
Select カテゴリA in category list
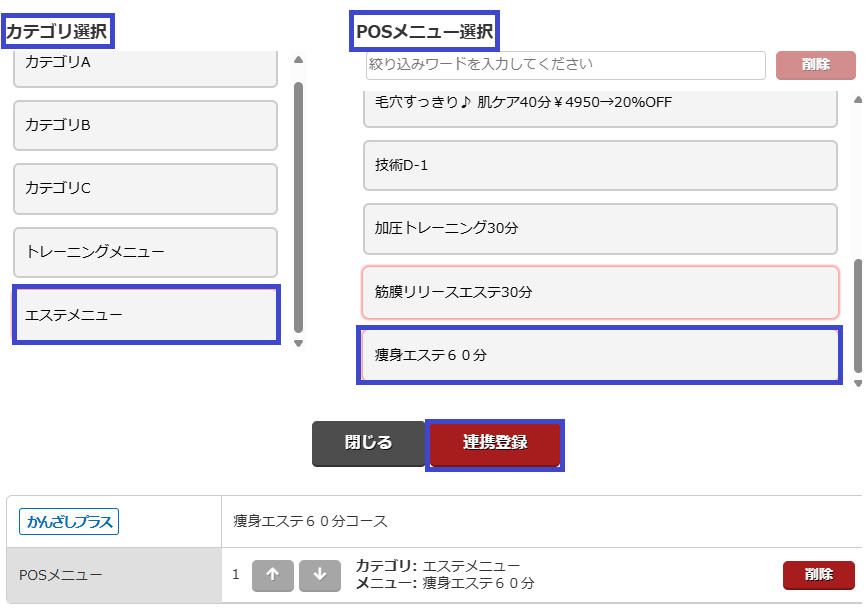coord(145,65)
